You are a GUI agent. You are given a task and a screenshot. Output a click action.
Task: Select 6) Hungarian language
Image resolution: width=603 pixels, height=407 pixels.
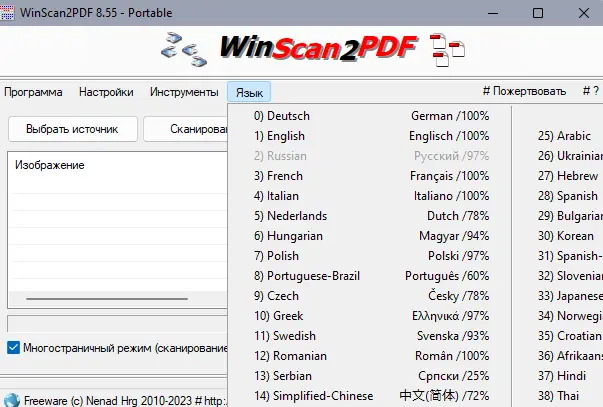(x=371, y=236)
